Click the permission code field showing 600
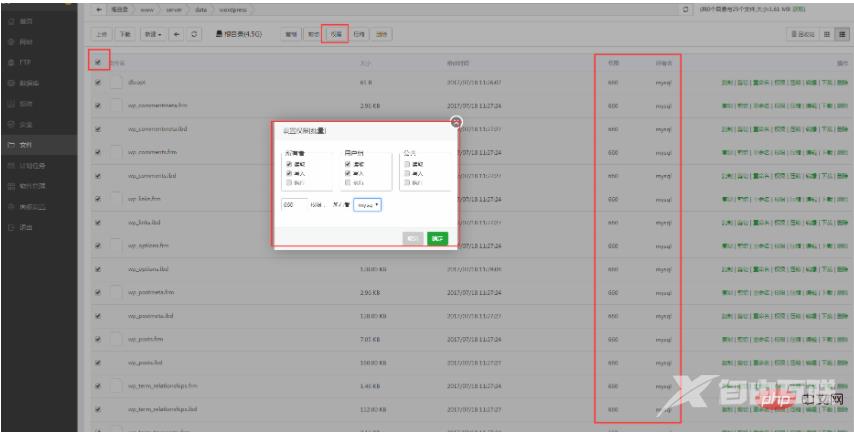The height and width of the screenshot is (432, 854). 293,203
